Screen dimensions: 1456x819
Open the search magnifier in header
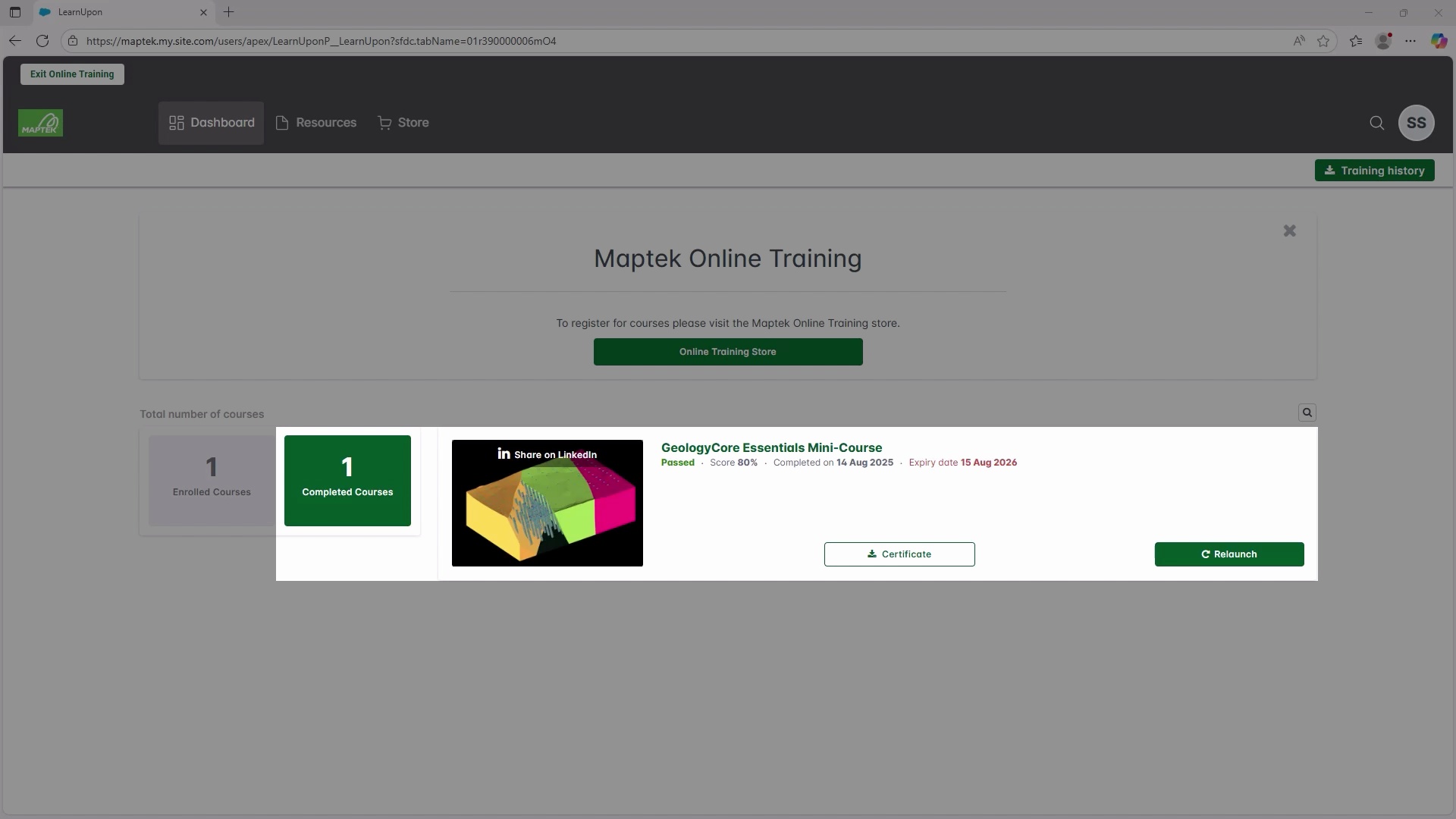1376,123
